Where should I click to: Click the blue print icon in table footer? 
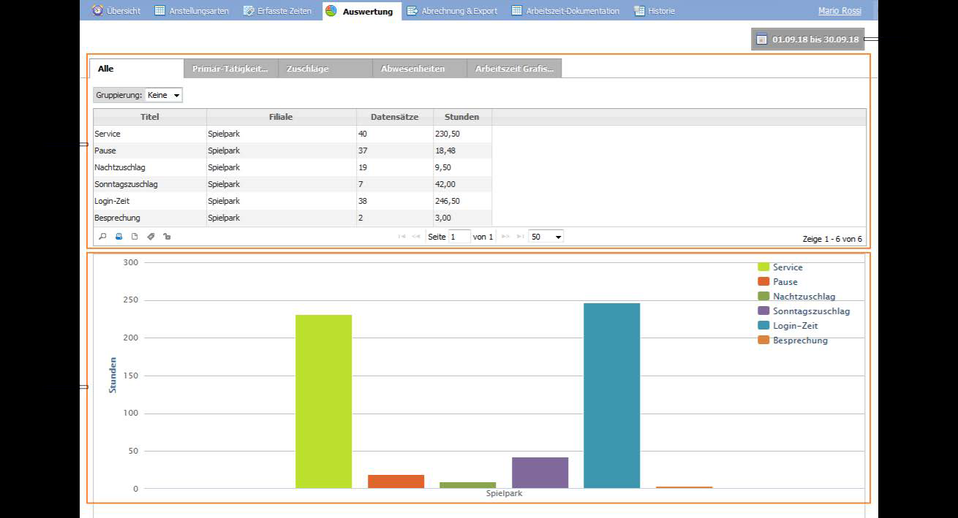(119, 236)
